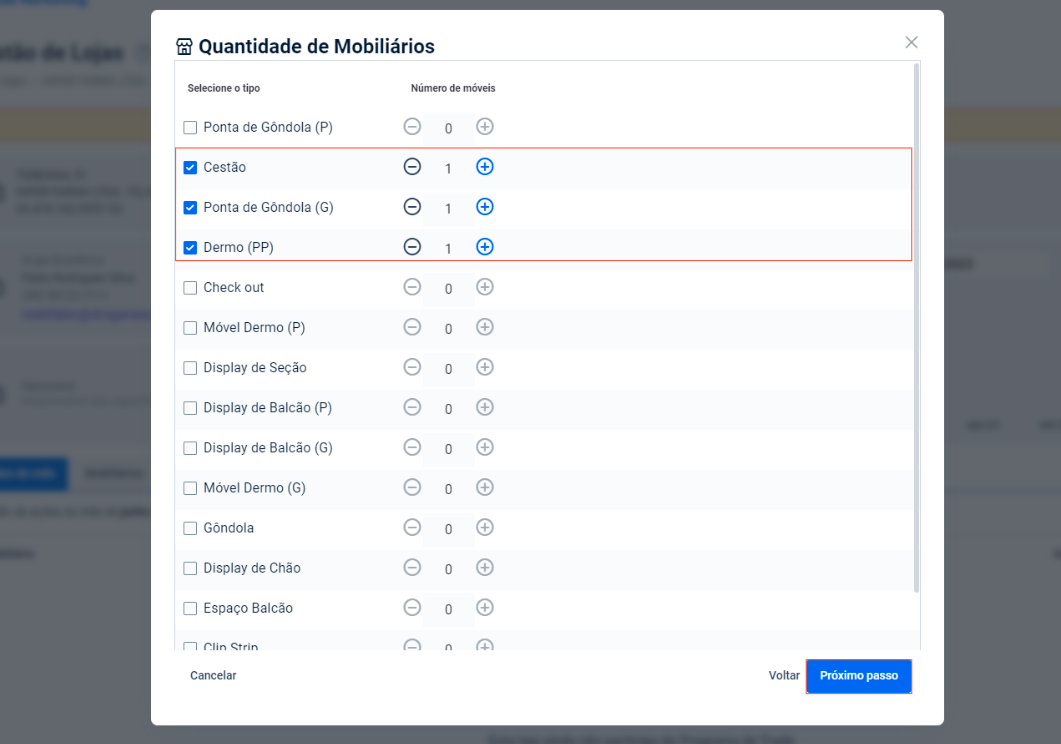
Task: Increment Display de Seção count
Action: (x=485, y=367)
